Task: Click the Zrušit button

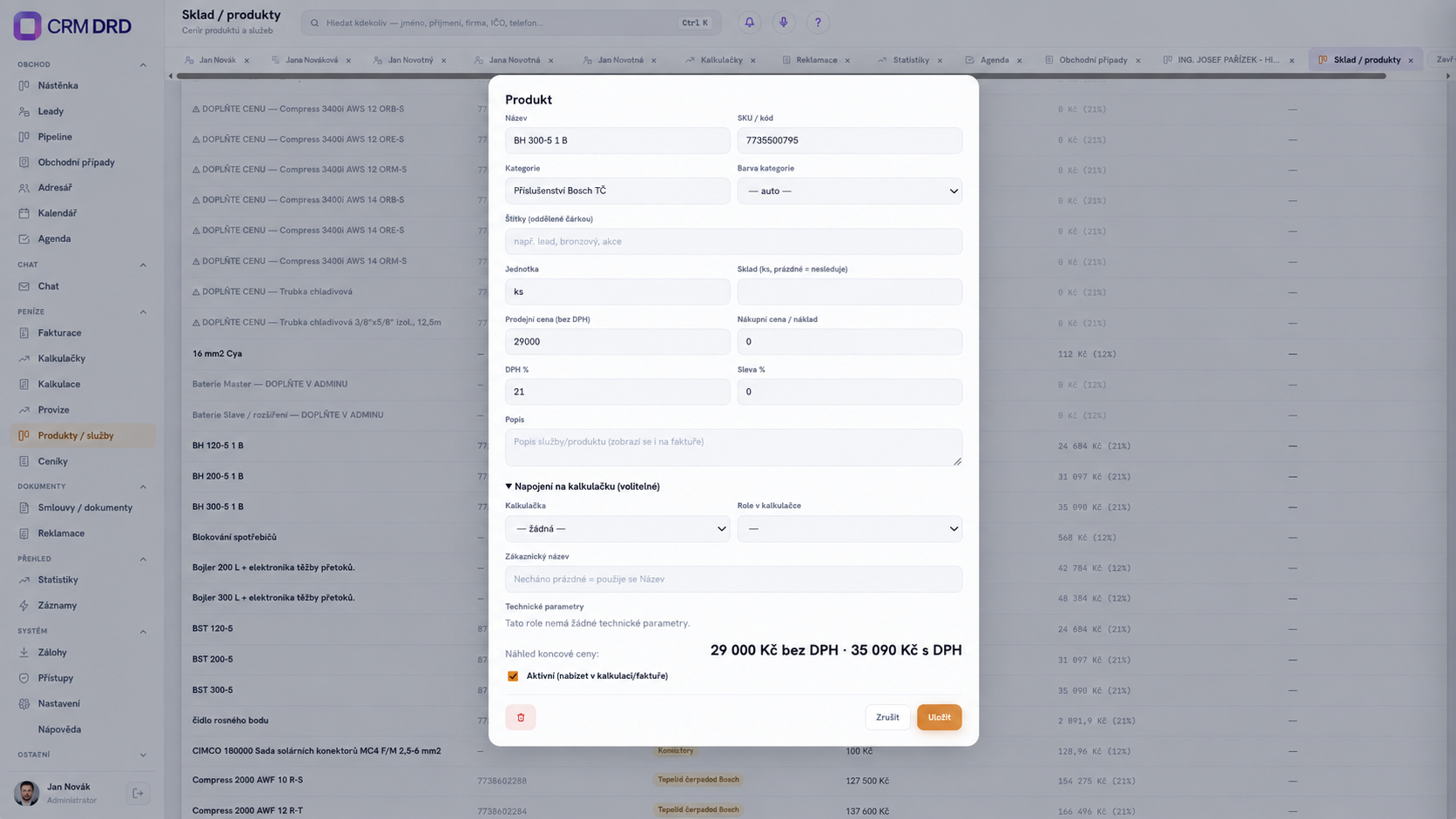Action: pyautogui.click(x=887, y=717)
